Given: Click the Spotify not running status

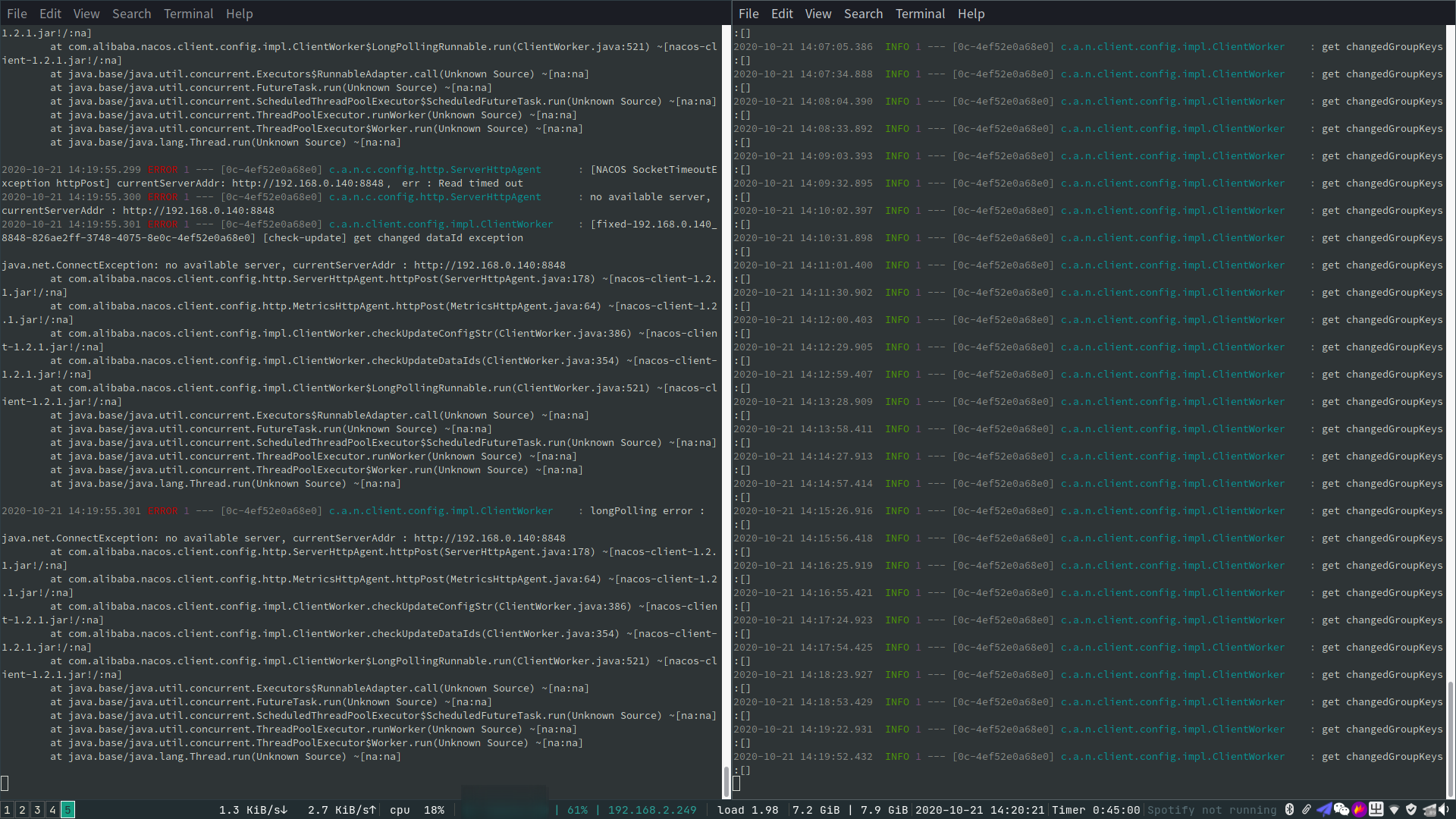Looking at the screenshot, I should coord(1211,810).
